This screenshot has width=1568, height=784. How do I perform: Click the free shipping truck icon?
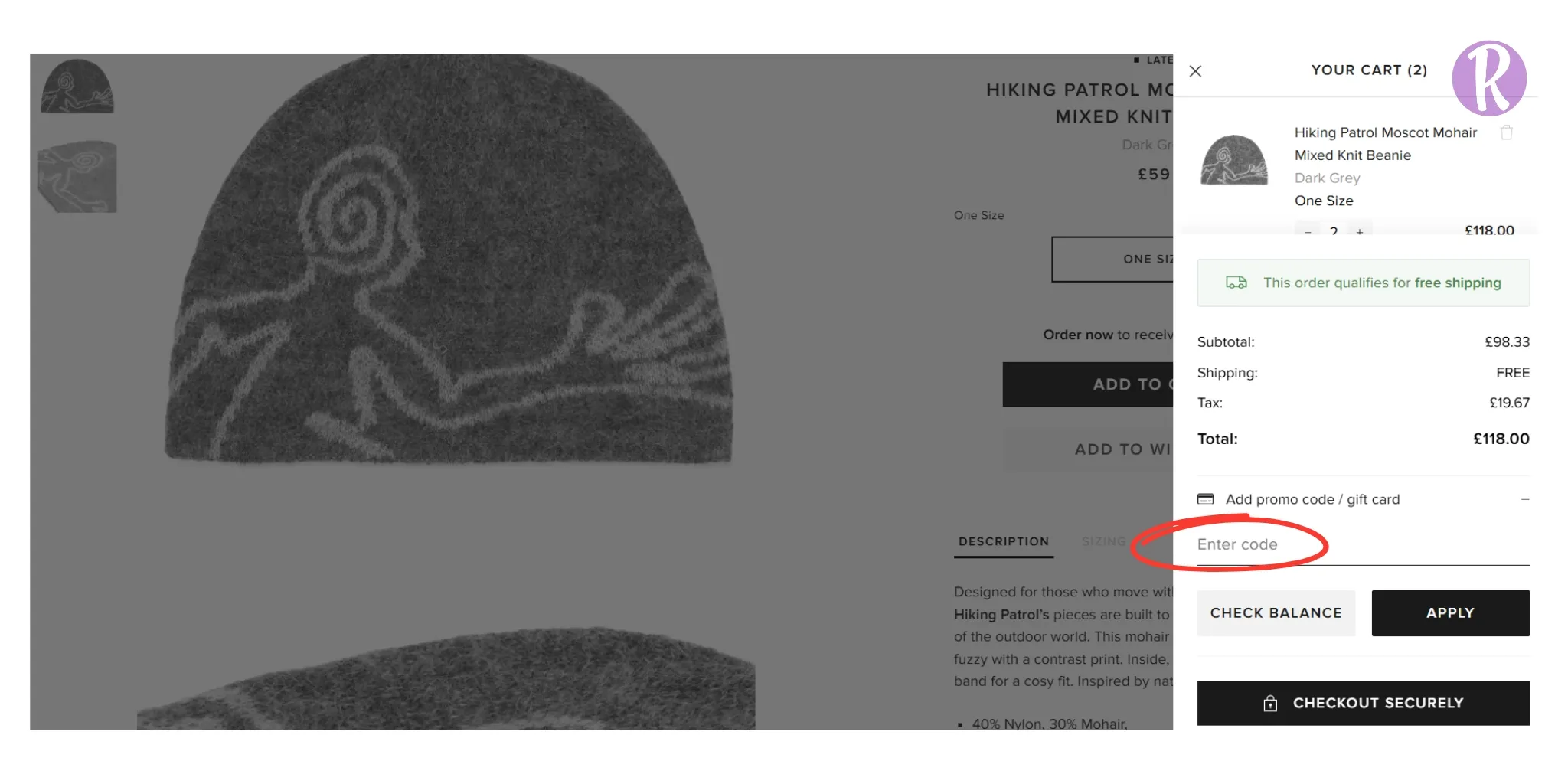[x=1236, y=283]
